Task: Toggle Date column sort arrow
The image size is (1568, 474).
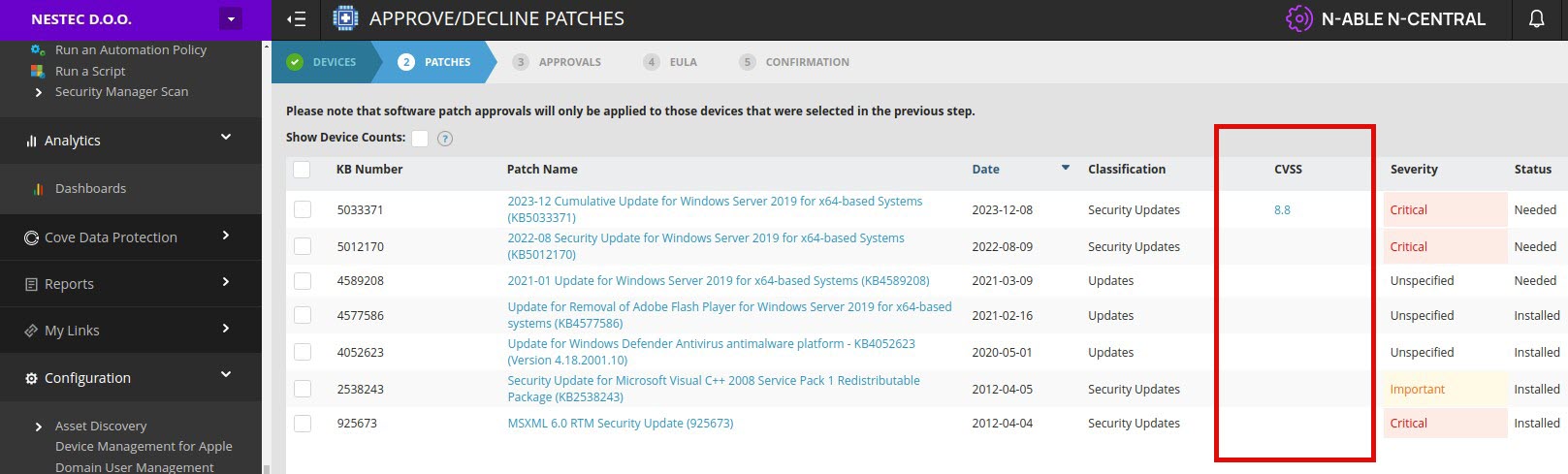Action: coord(1066,168)
